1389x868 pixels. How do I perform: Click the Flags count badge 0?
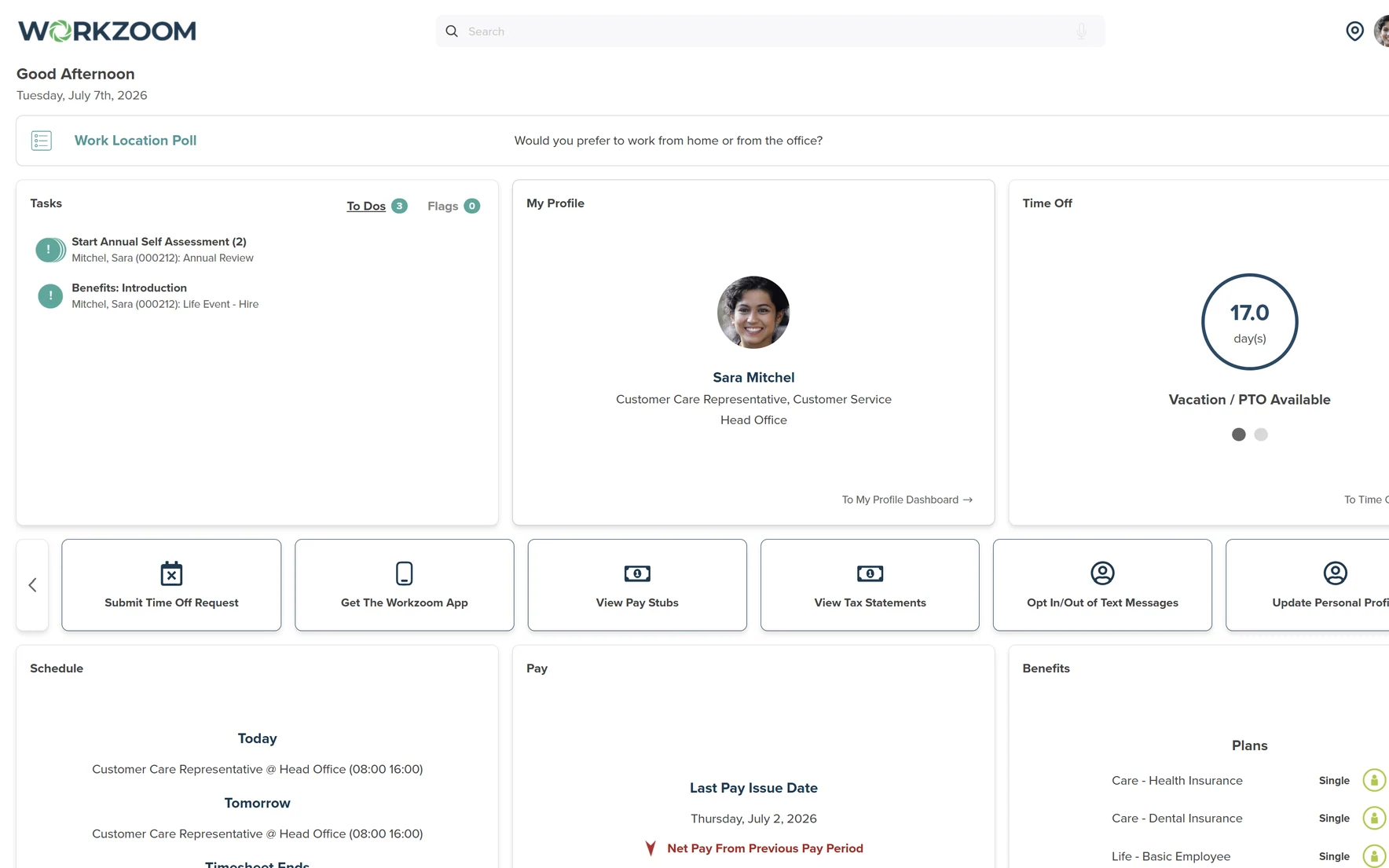pyautogui.click(x=471, y=206)
